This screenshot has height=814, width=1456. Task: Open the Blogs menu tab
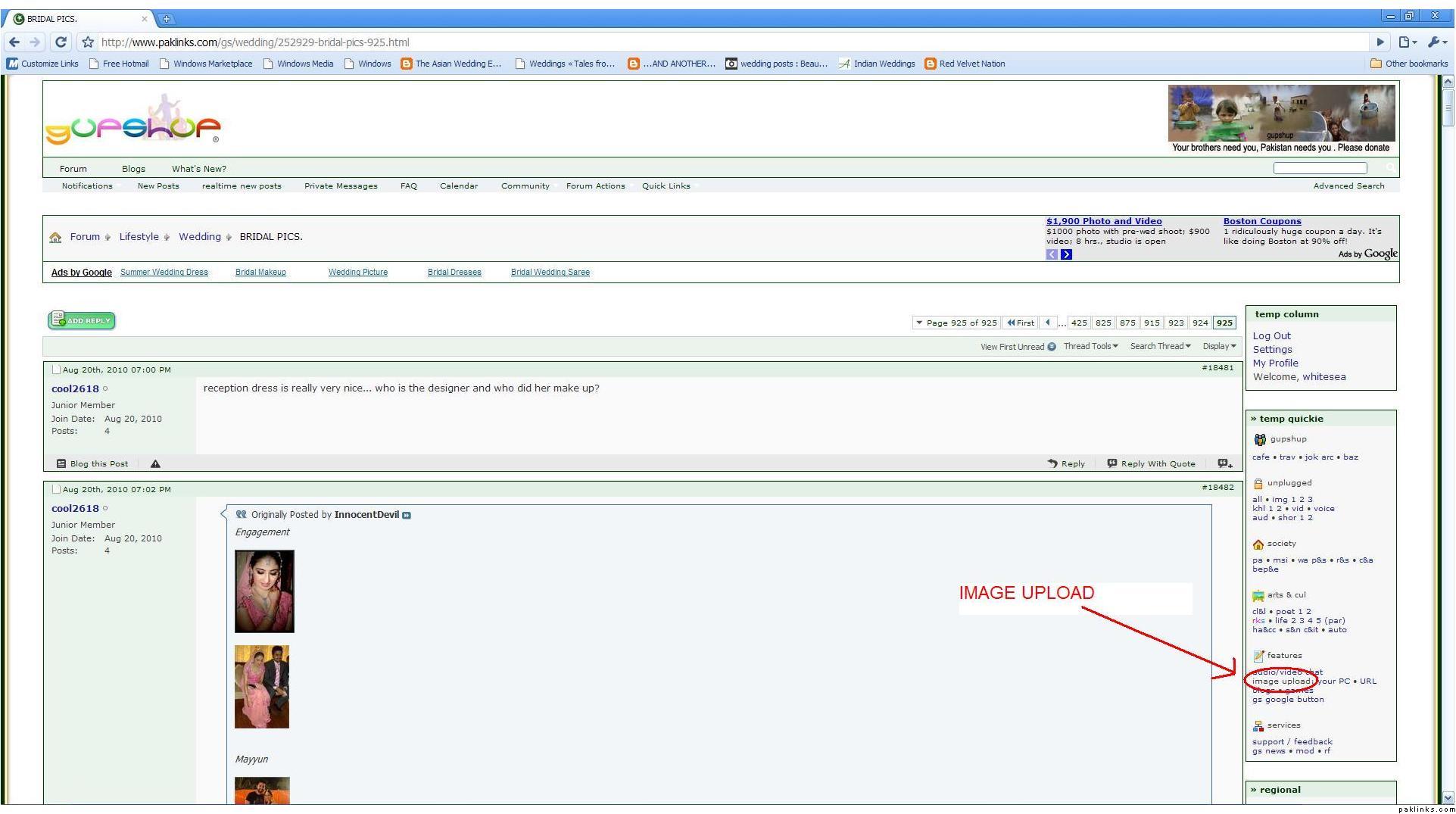(133, 169)
